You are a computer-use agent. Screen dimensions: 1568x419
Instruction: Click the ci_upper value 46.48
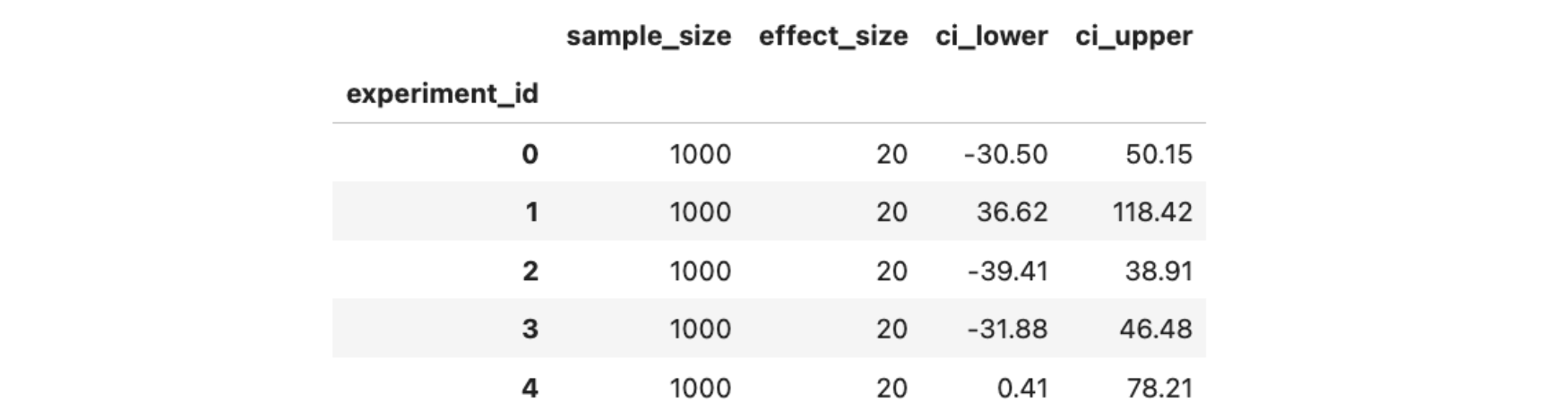(1155, 329)
